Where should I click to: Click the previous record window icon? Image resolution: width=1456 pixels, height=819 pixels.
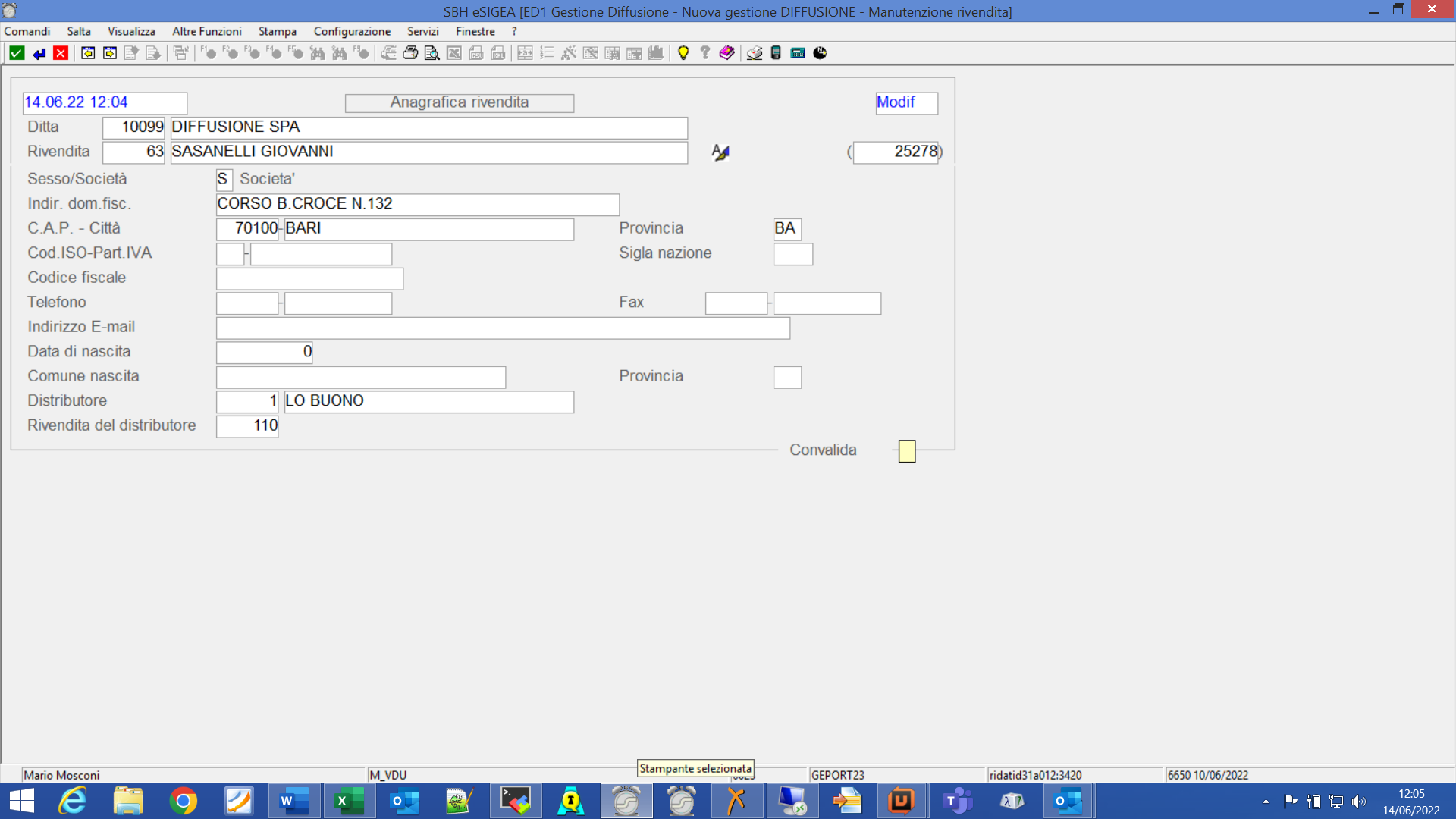click(88, 53)
